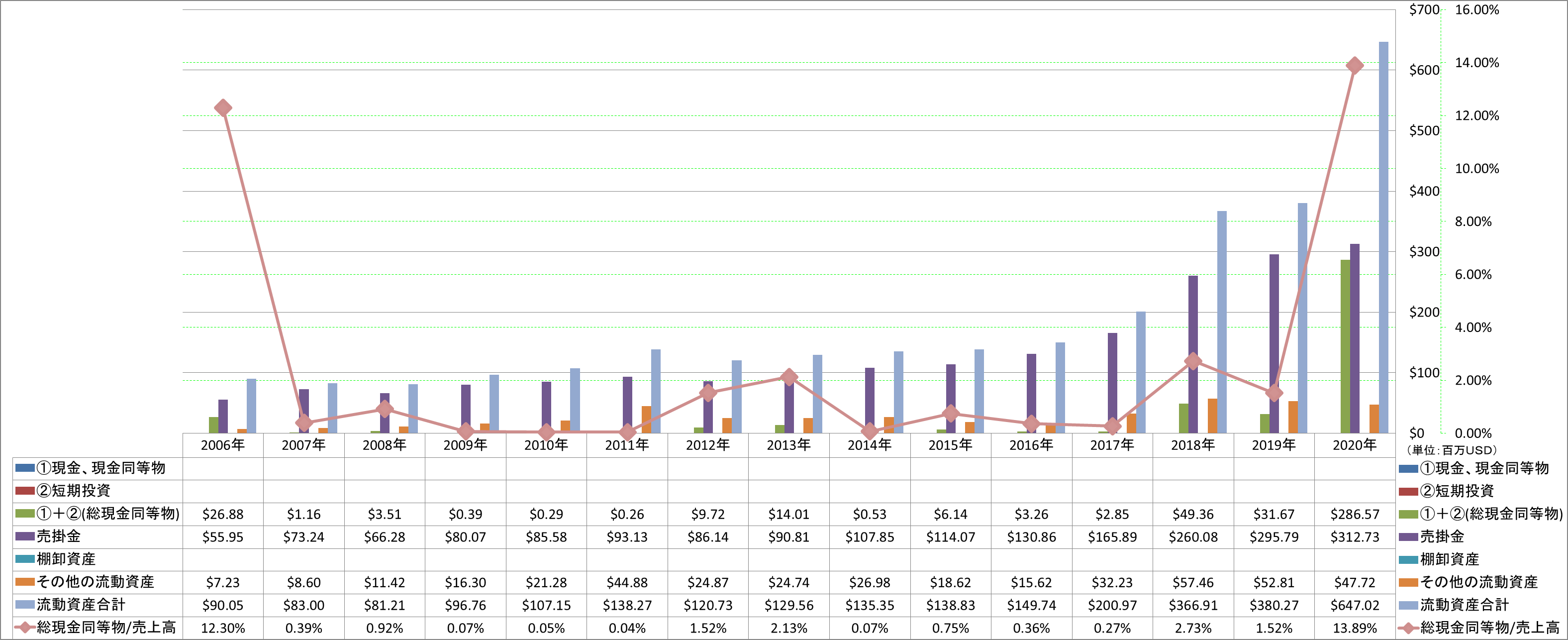Click the blue ①現金、現金同等物 swatch in right legend
The height and width of the screenshot is (640, 1568).
click(x=1408, y=468)
